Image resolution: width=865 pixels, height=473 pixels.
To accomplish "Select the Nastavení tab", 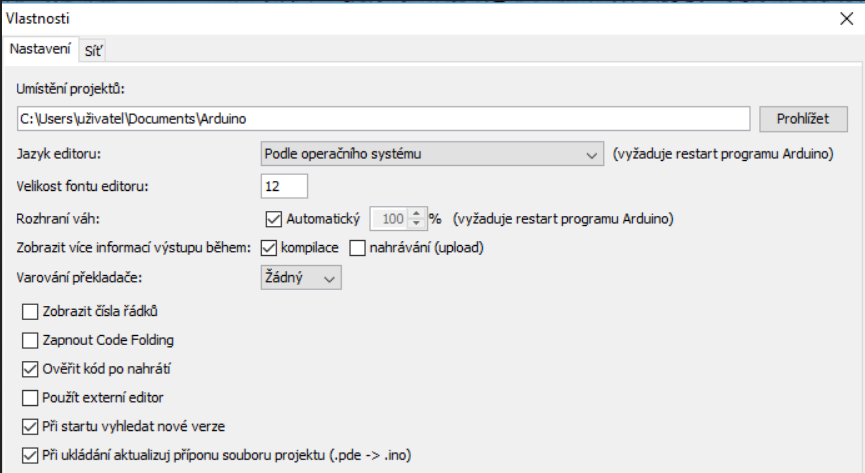I will [x=40, y=49].
